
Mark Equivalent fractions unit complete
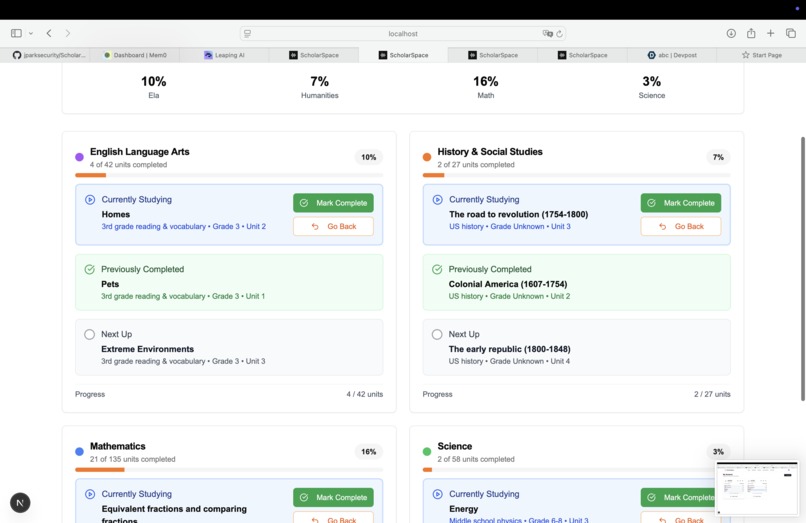tap(333, 497)
